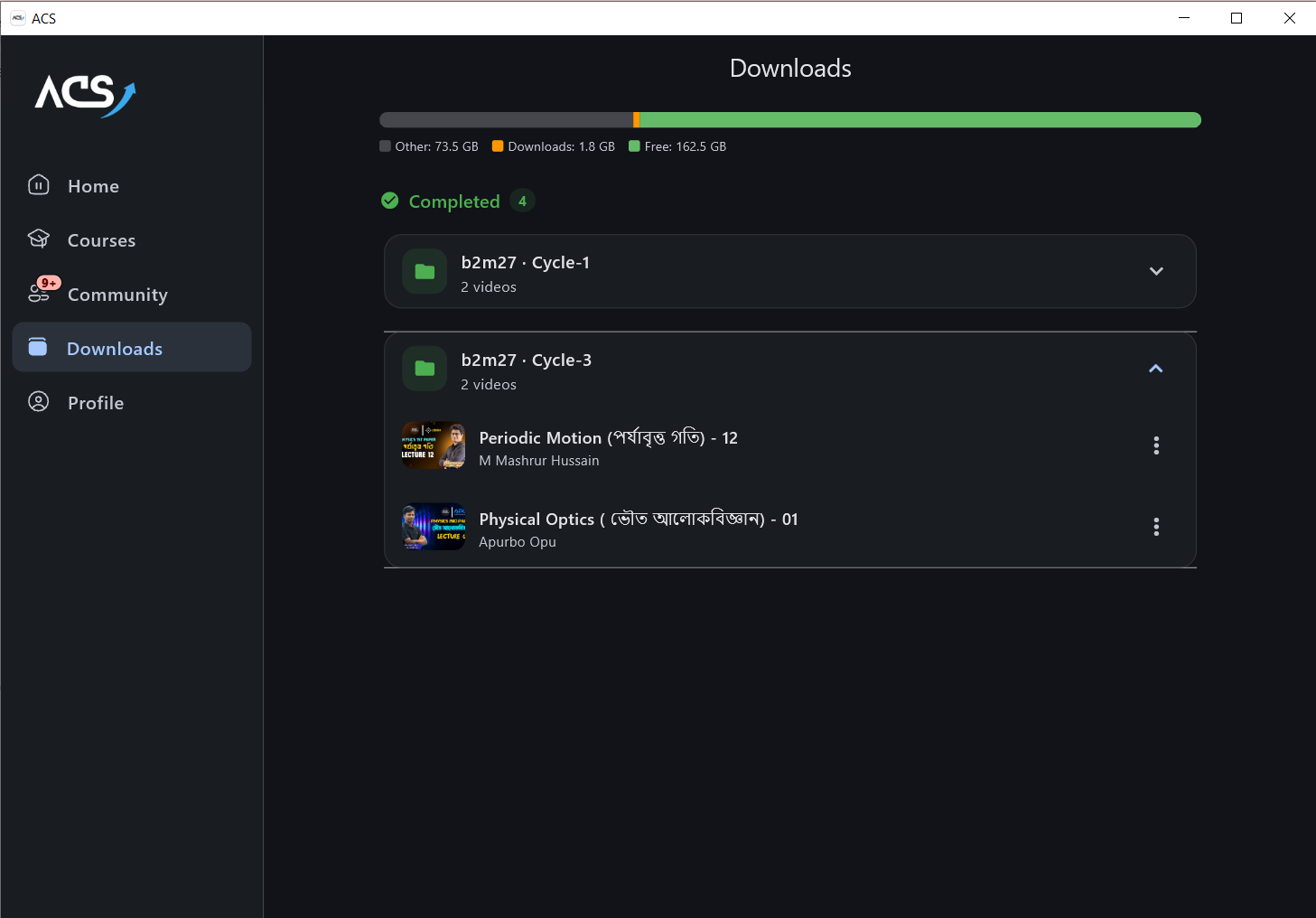Click the orange Downloads legend swatch
This screenshot has width=1316, height=918.
click(x=498, y=146)
